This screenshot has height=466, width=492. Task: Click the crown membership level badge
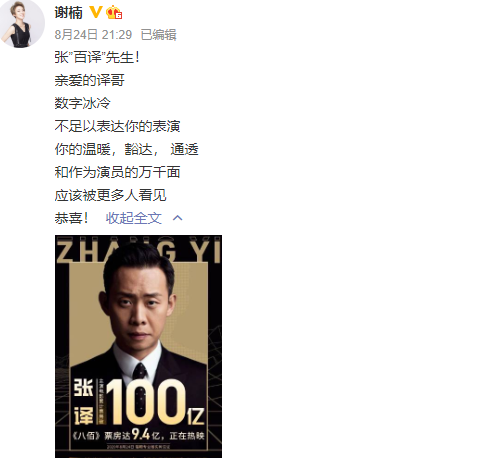point(114,12)
